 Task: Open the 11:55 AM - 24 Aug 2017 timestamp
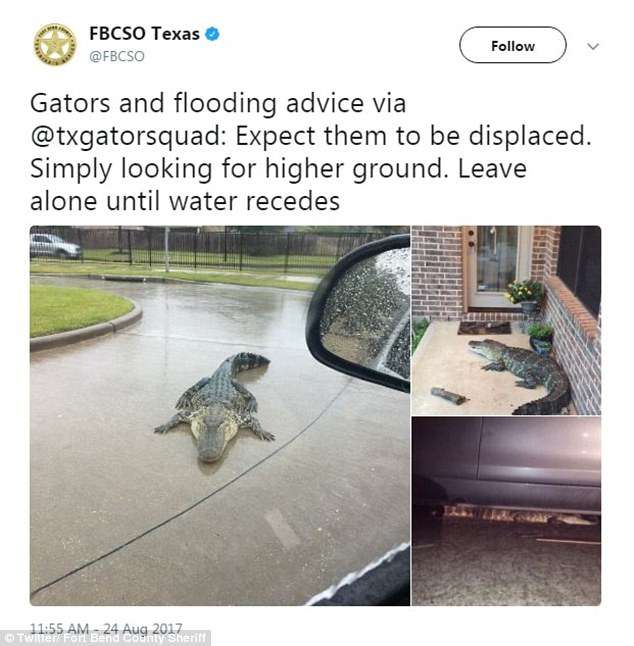pyautogui.click(x=106, y=628)
